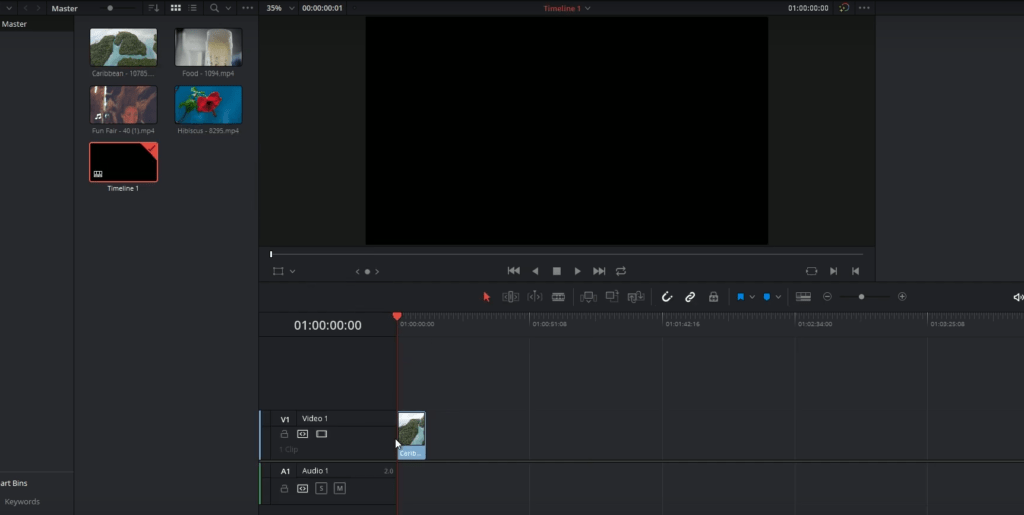The height and width of the screenshot is (515, 1024).
Task: Select the Fun Fair clip thumbnail
Action: point(123,104)
